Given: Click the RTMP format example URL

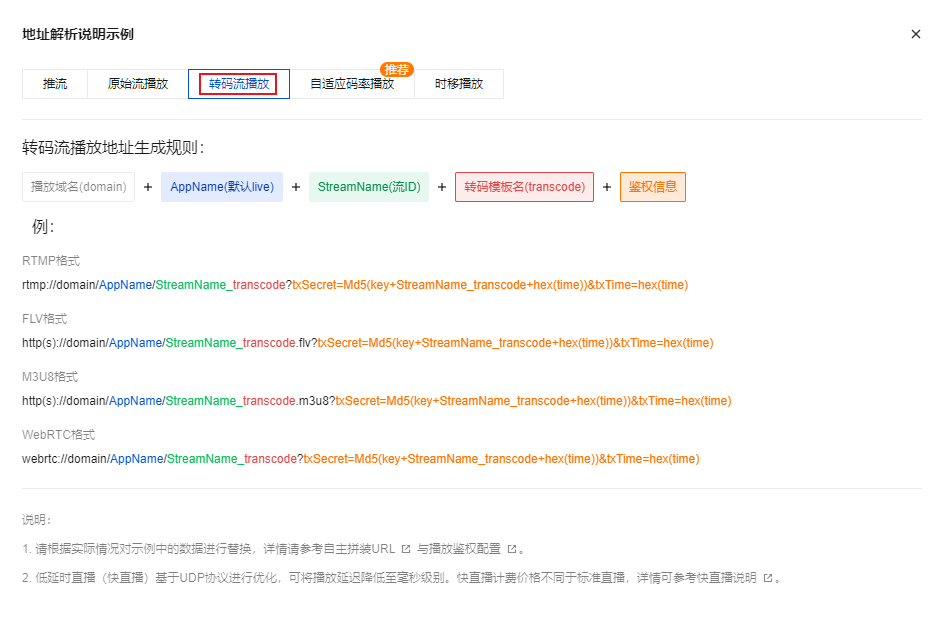Looking at the screenshot, I should 355,285.
